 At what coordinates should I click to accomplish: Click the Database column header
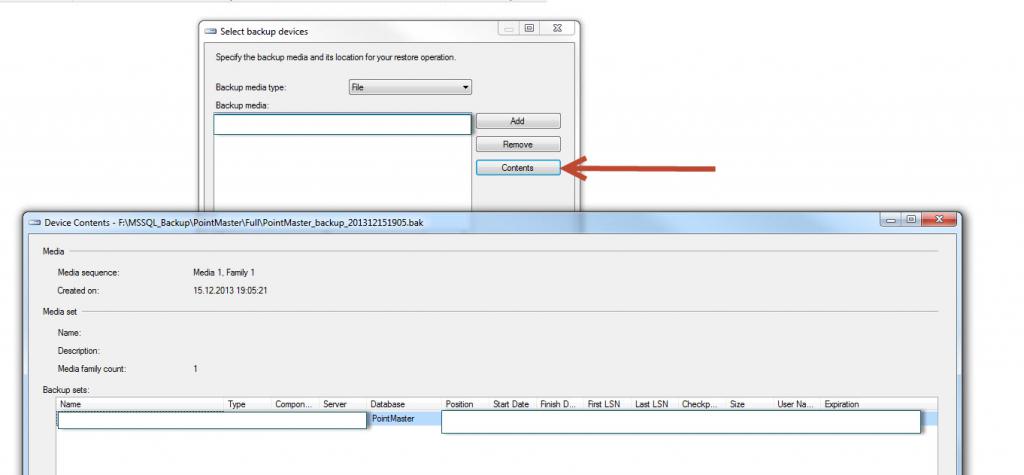(405, 404)
